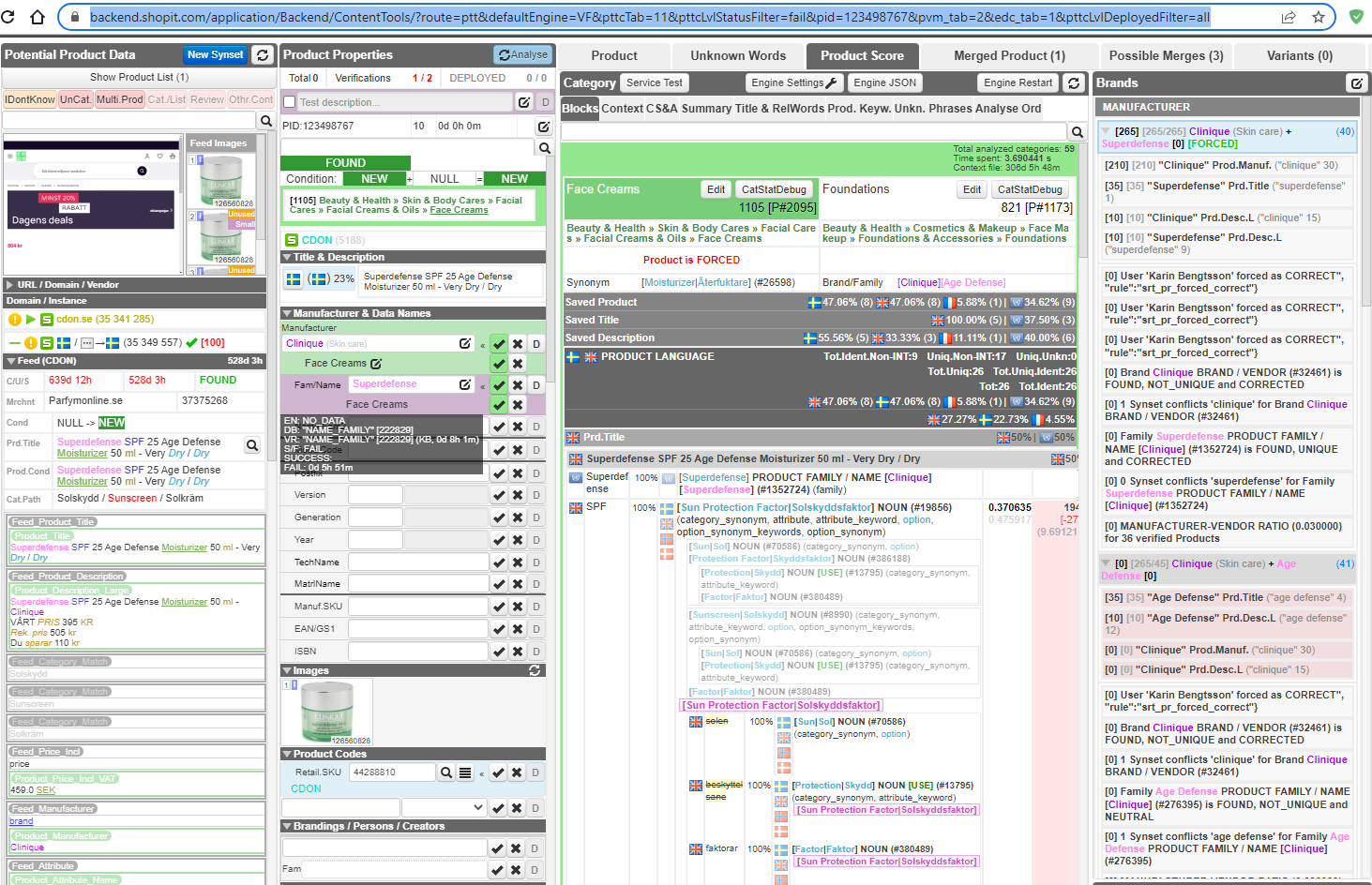Screen dimensions: 1372x885
Task: Click the refresh icon next to New Synset
Action: click(263, 55)
